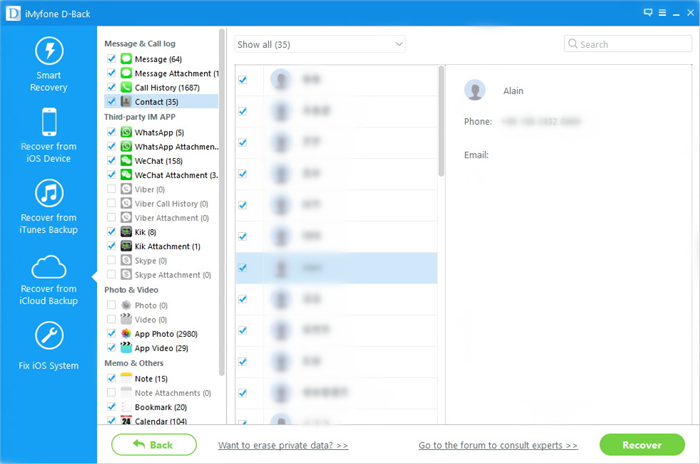Uncheck the highlighted contact row checkbox
The height and width of the screenshot is (464, 700).
pyautogui.click(x=242, y=268)
